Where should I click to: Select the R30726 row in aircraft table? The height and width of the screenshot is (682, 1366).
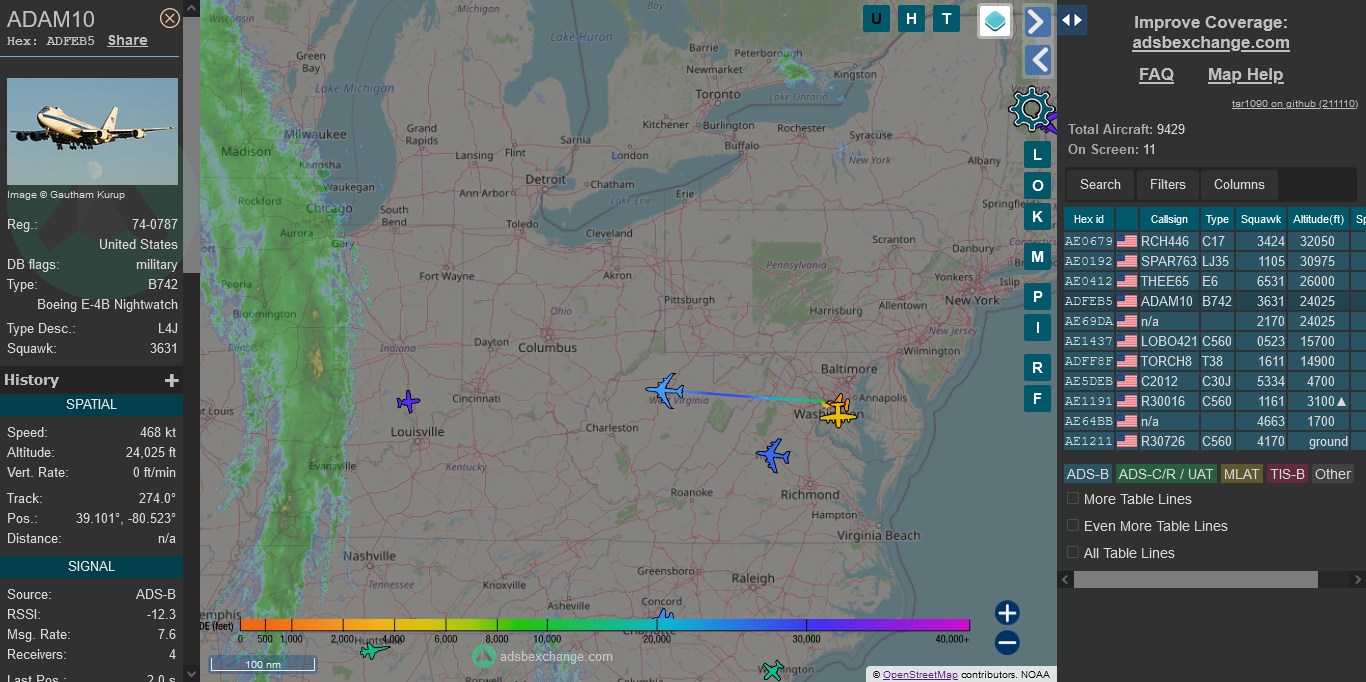click(1214, 441)
